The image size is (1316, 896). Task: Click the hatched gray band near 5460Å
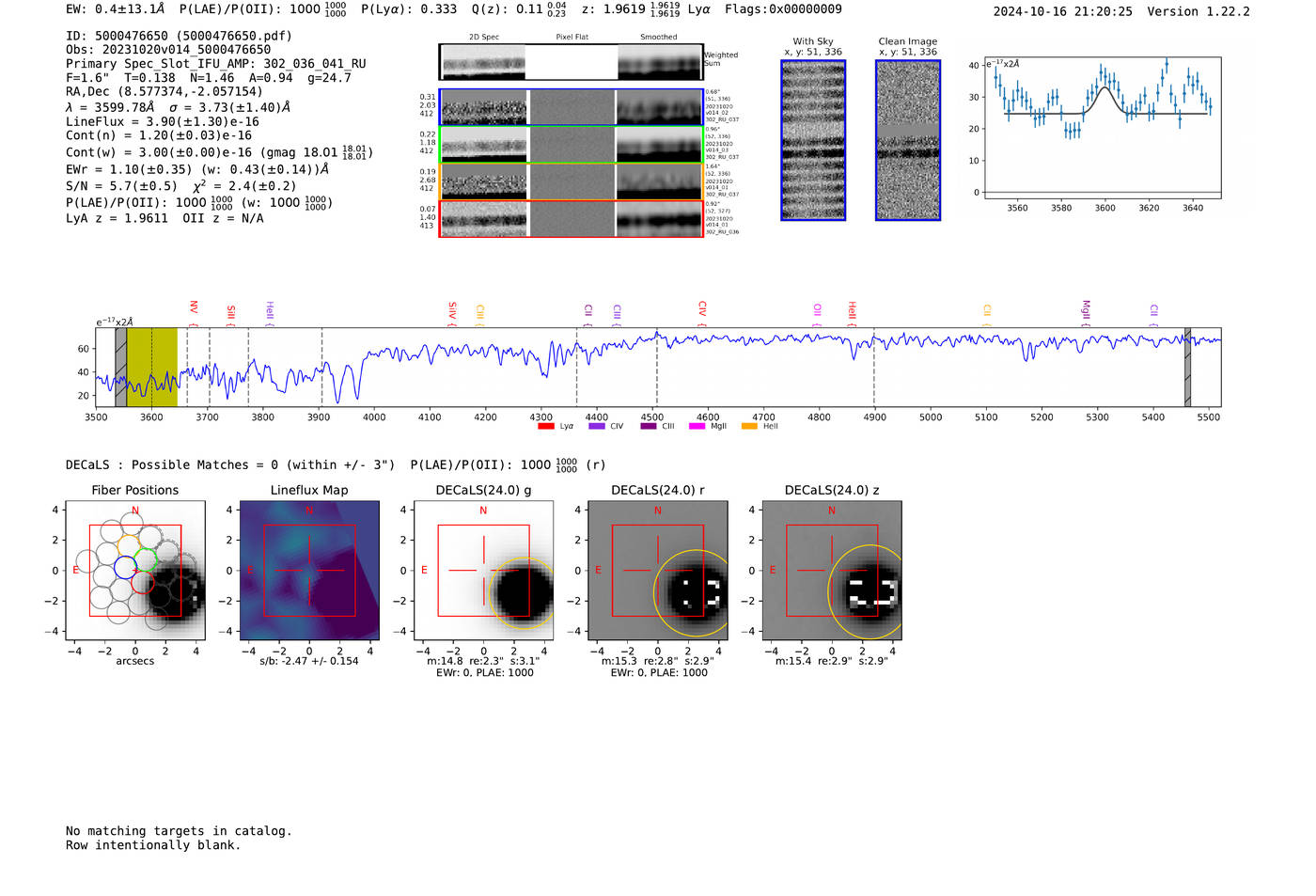pos(1187,368)
